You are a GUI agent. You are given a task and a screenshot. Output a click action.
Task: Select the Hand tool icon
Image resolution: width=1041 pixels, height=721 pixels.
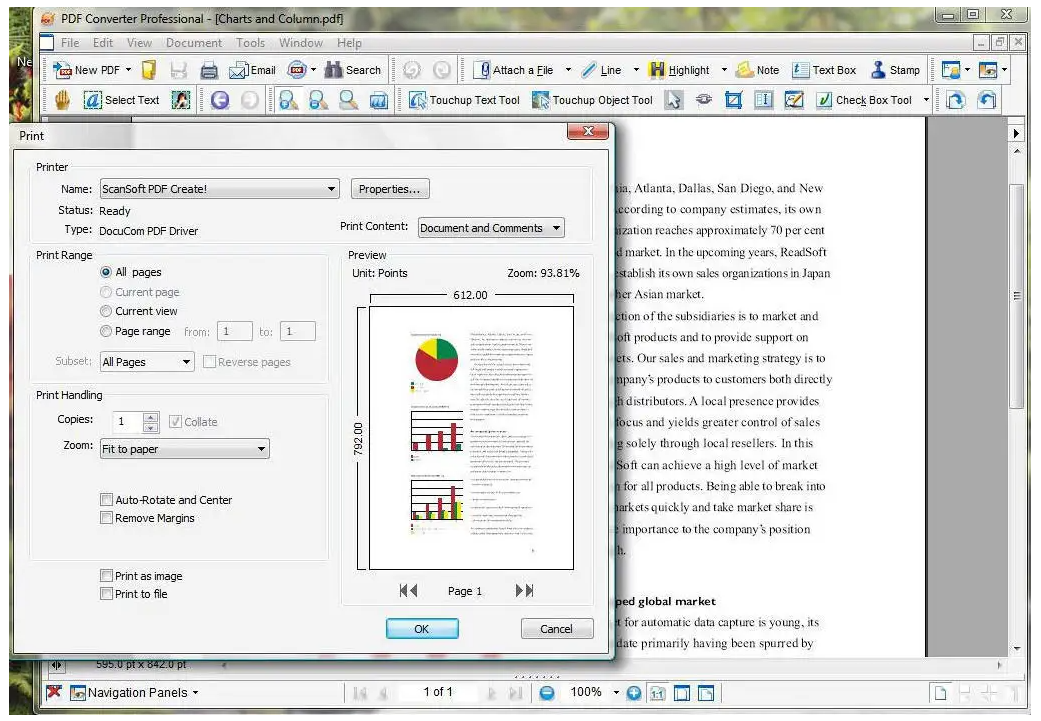click(x=62, y=100)
